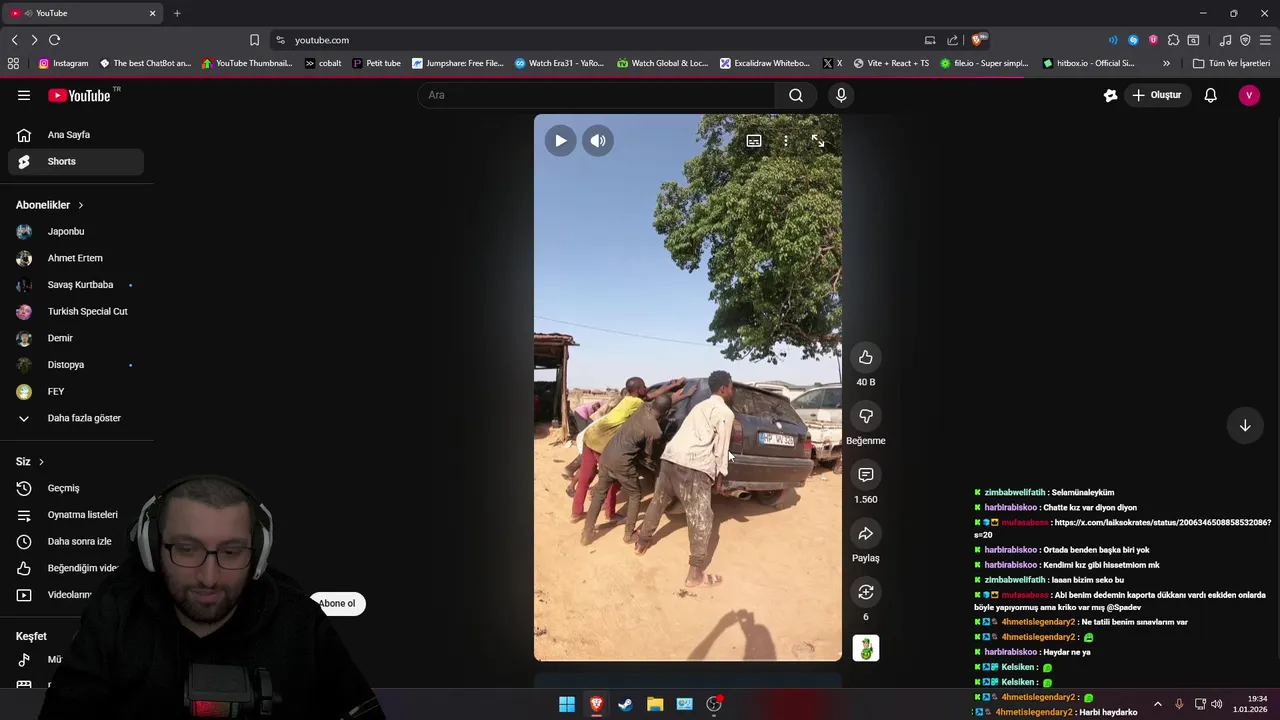
Task: Like the Short with thumbs up
Action: (866, 357)
